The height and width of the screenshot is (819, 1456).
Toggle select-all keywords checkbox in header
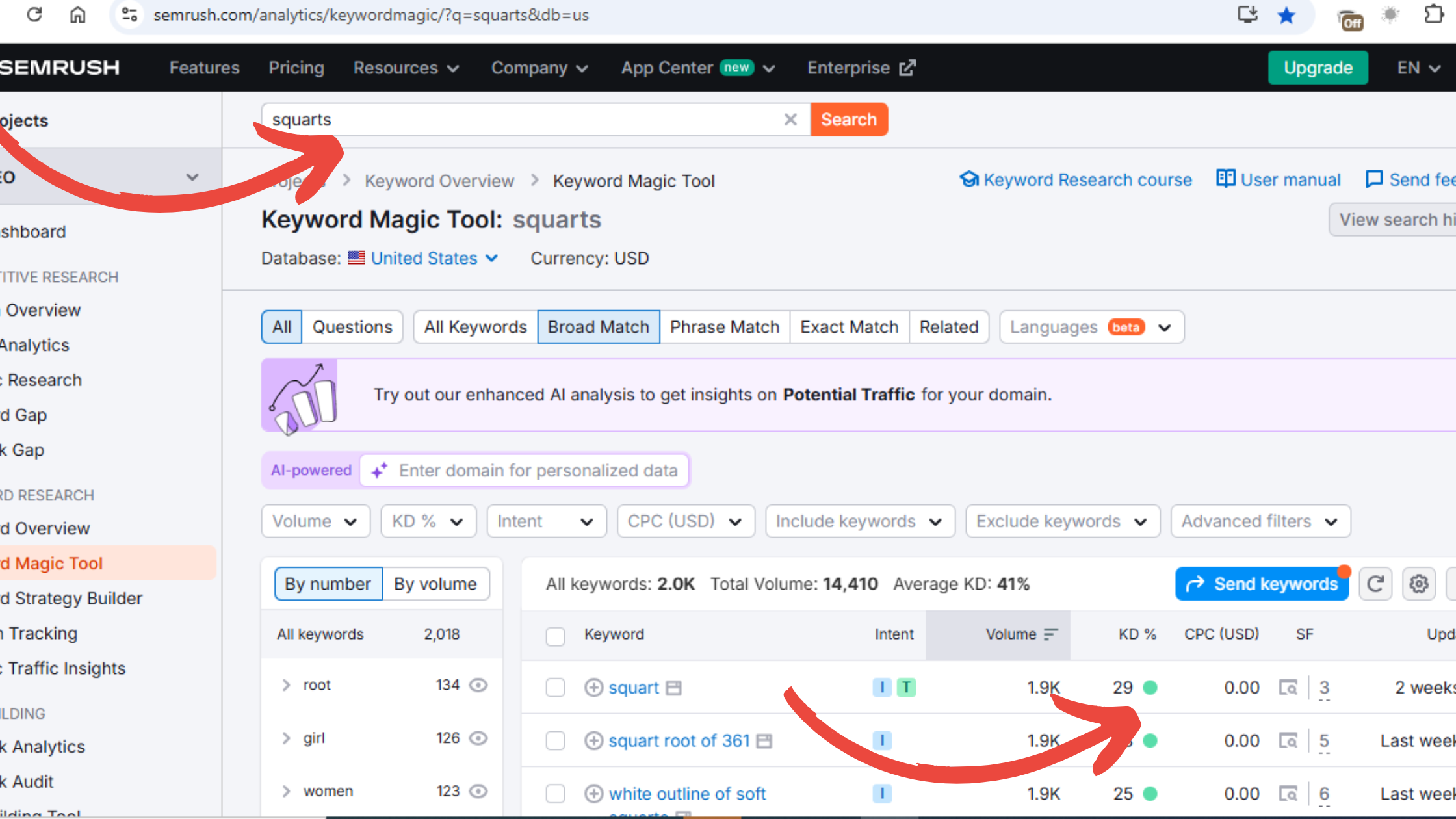[555, 636]
